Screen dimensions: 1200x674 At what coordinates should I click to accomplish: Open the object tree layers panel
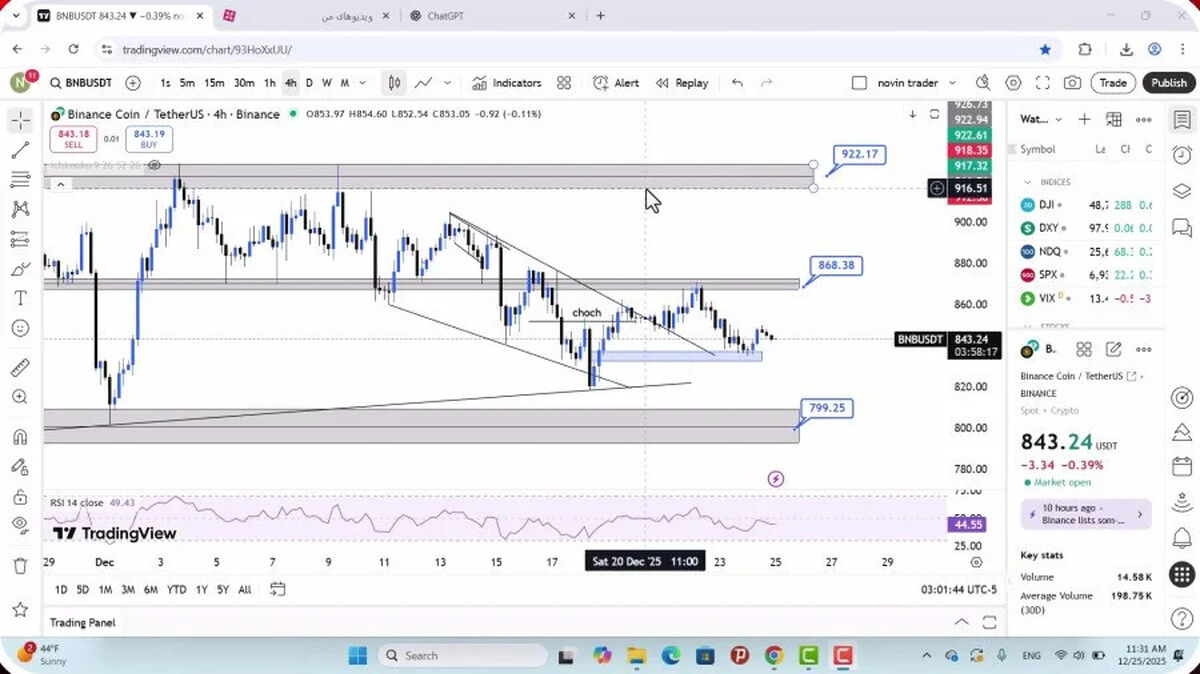[x=1181, y=191]
